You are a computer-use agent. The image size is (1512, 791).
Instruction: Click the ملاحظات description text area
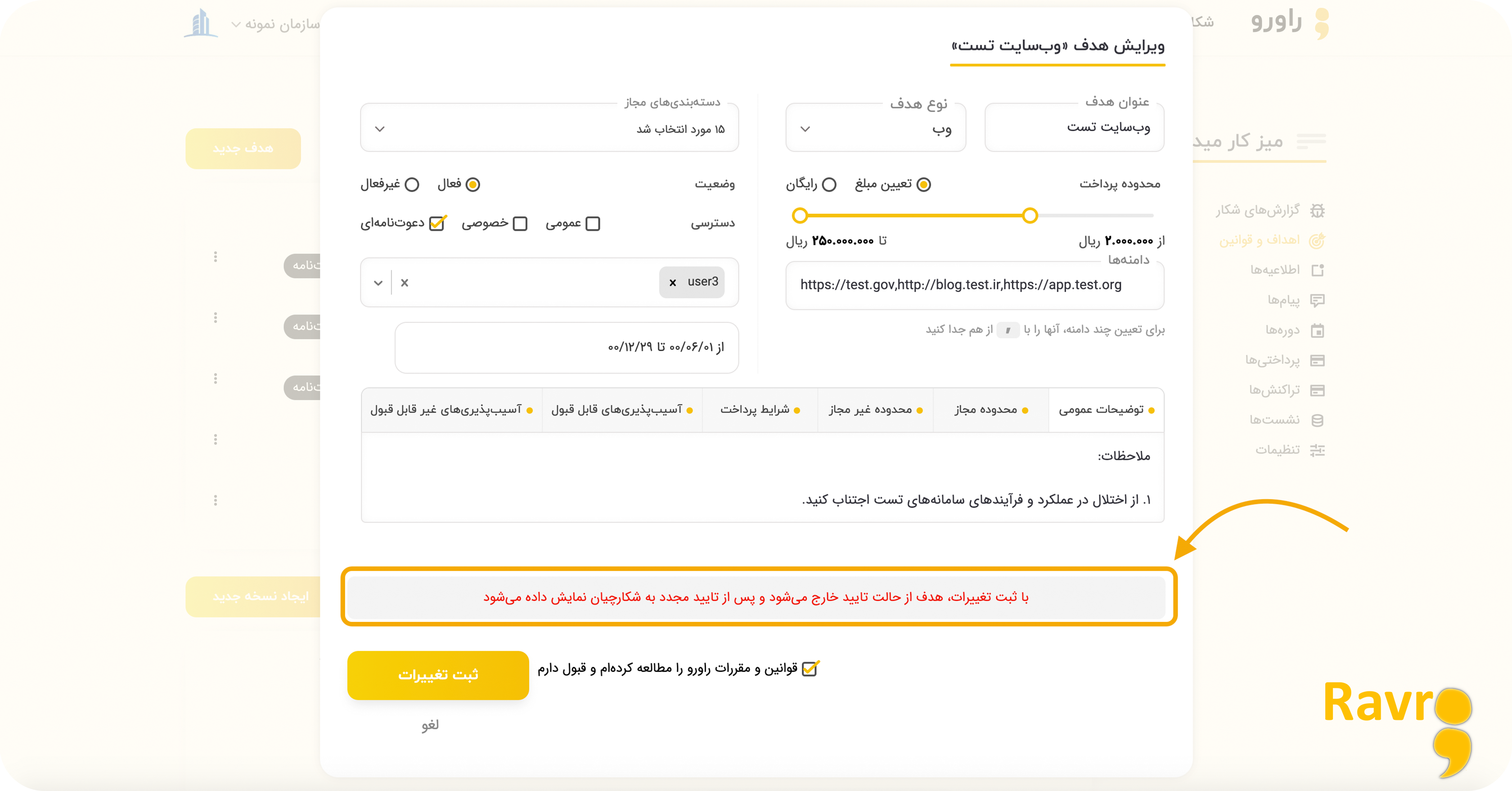[762, 478]
